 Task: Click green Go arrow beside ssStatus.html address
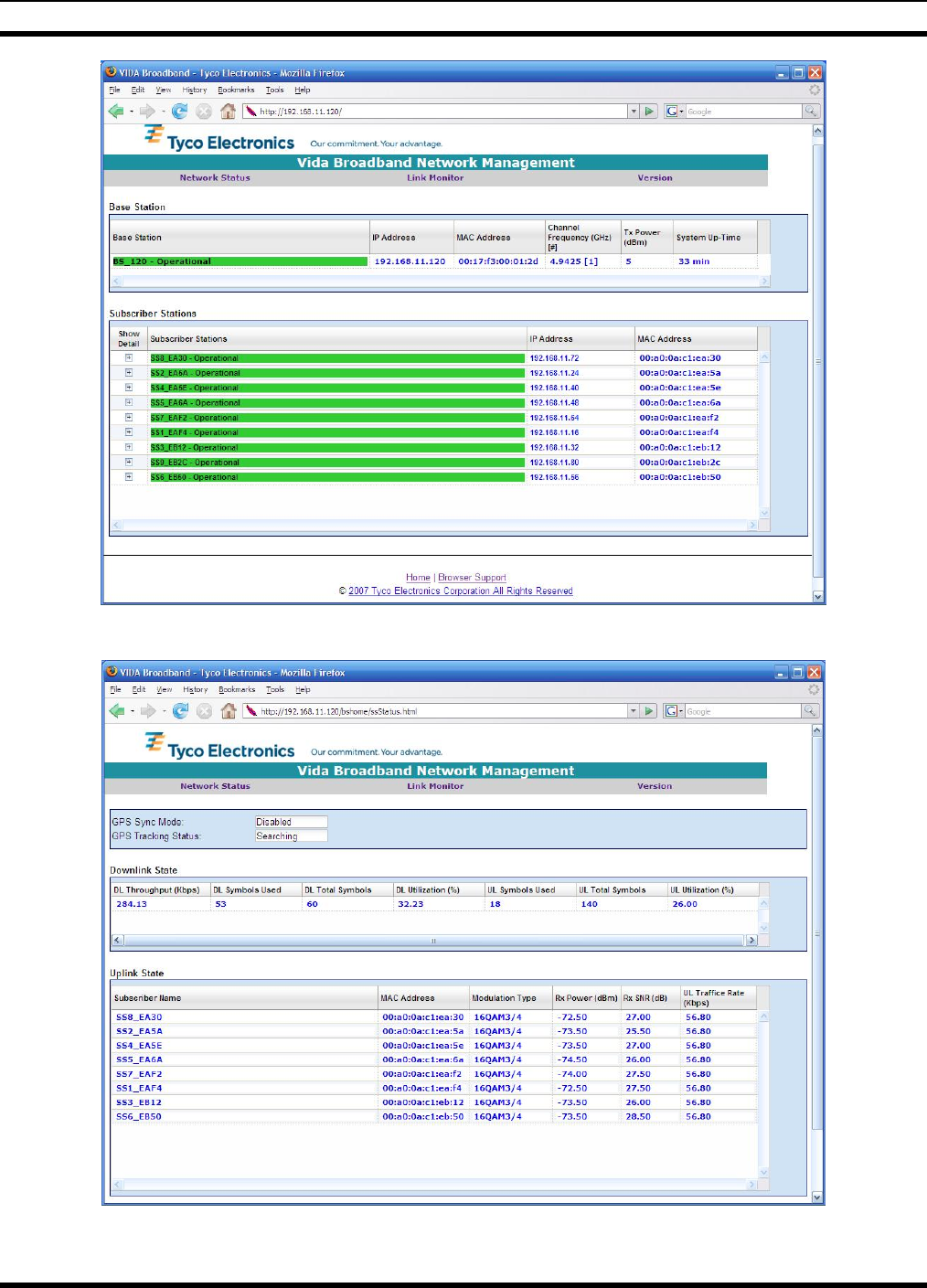pos(649,710)
